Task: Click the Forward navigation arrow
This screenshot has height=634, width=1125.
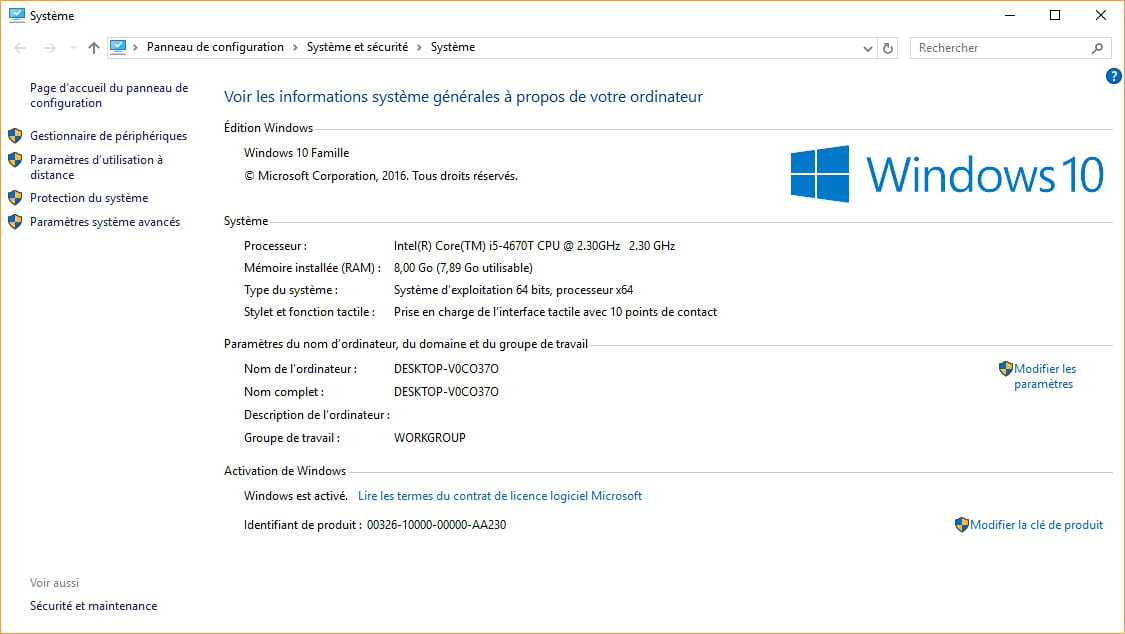Action: pos(50,47)
